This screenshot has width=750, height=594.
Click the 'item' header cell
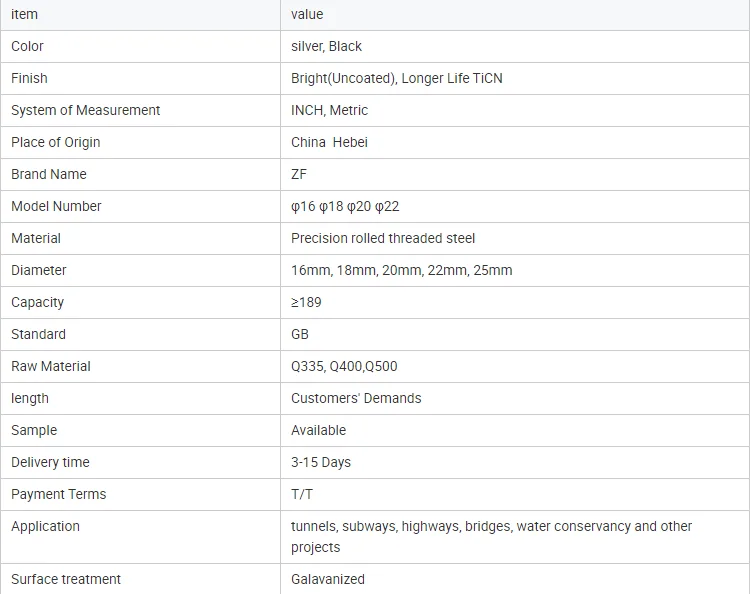[x=24, y=14]
